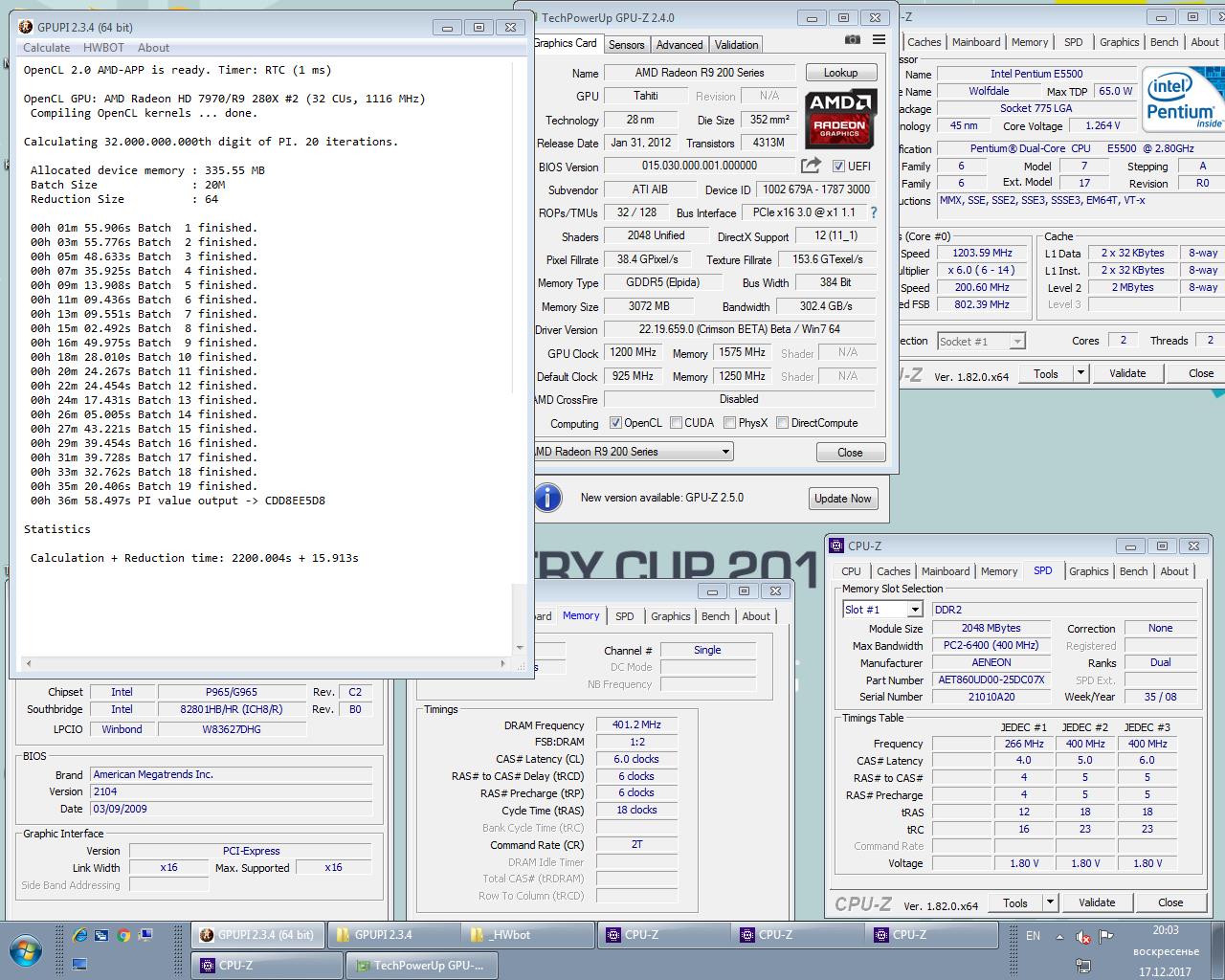Open the Action Center flag tray icon

coord(1106,937)
